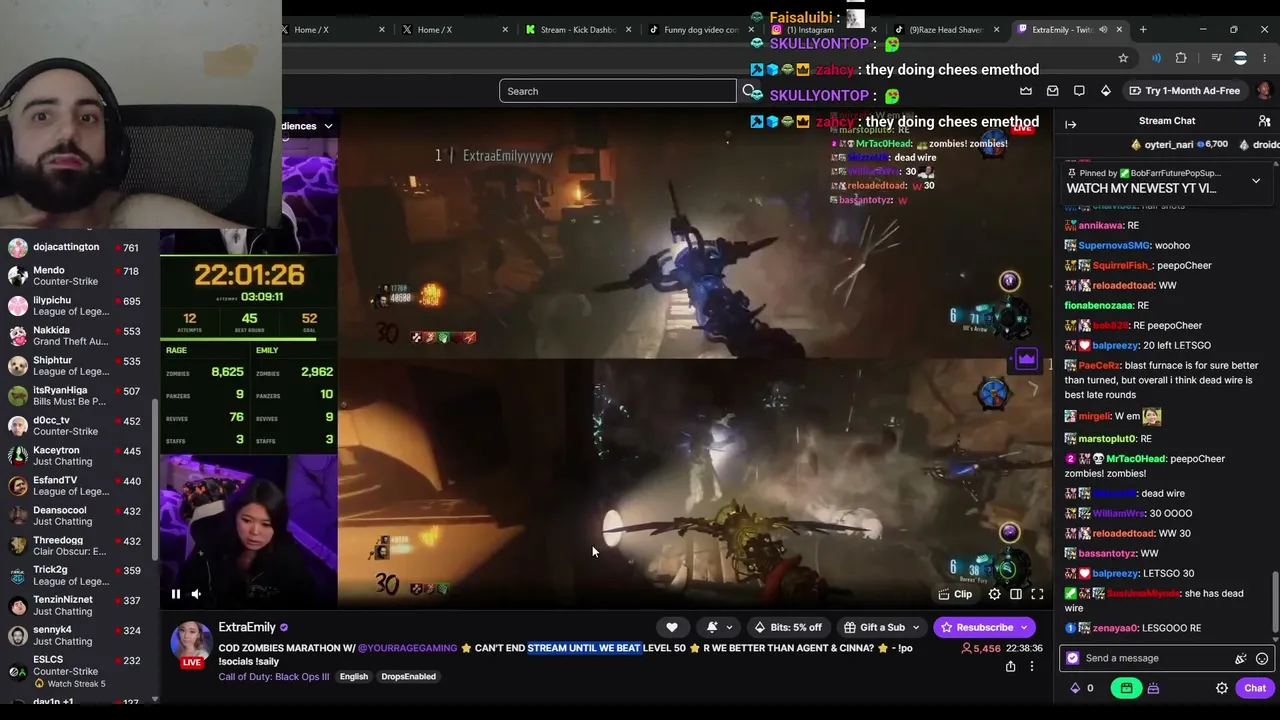Viewport: 1280px width, 720px height.
Task: Click the follow heart button
Action: point(672,627)
